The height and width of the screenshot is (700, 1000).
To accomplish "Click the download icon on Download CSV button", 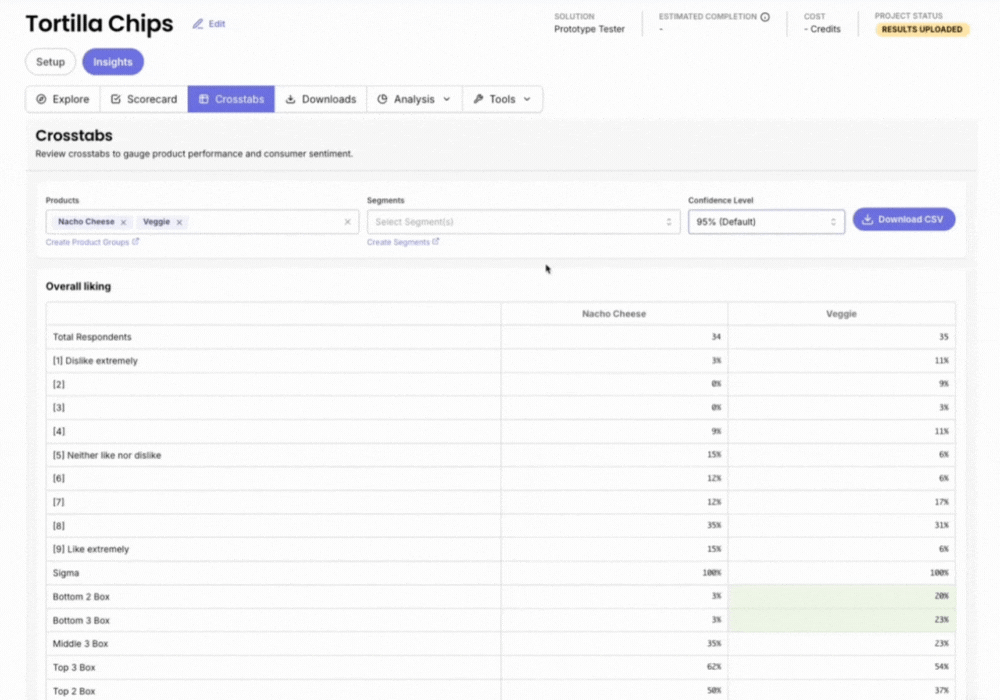I will 868,218.
